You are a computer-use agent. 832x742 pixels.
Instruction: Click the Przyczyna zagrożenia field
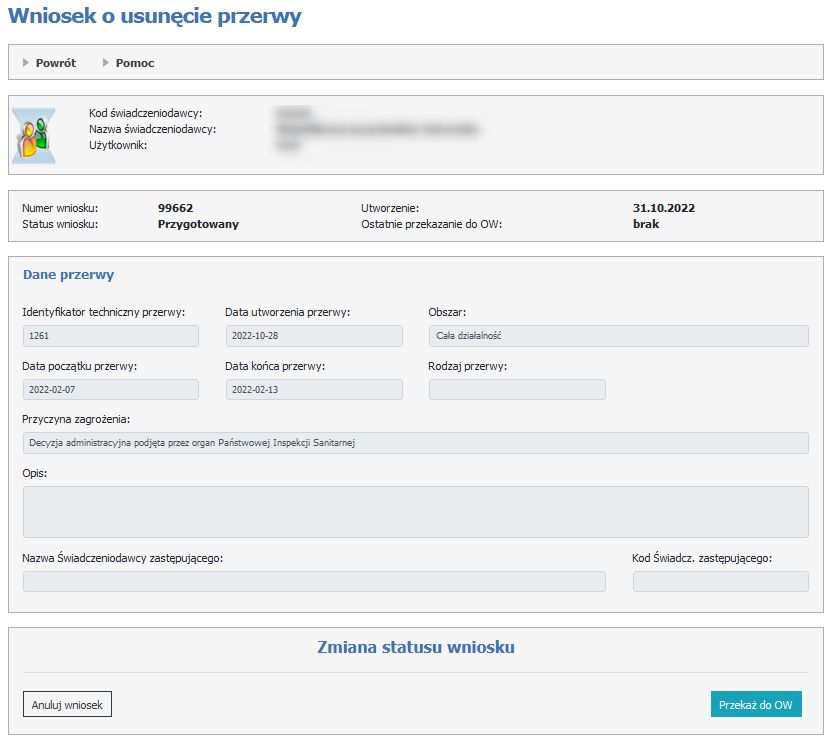(415, 443)
